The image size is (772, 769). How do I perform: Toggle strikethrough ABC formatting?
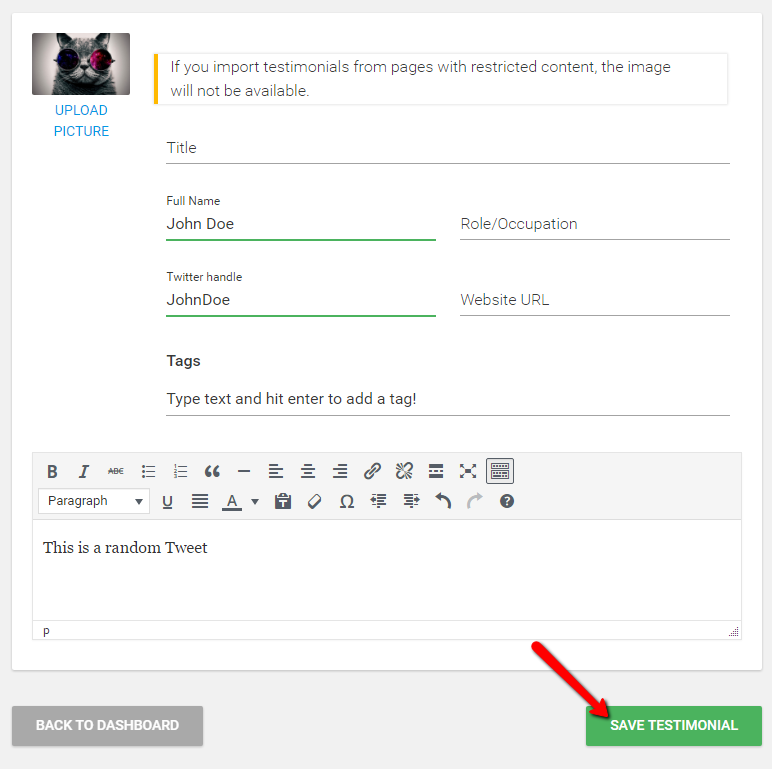point(116,471)
